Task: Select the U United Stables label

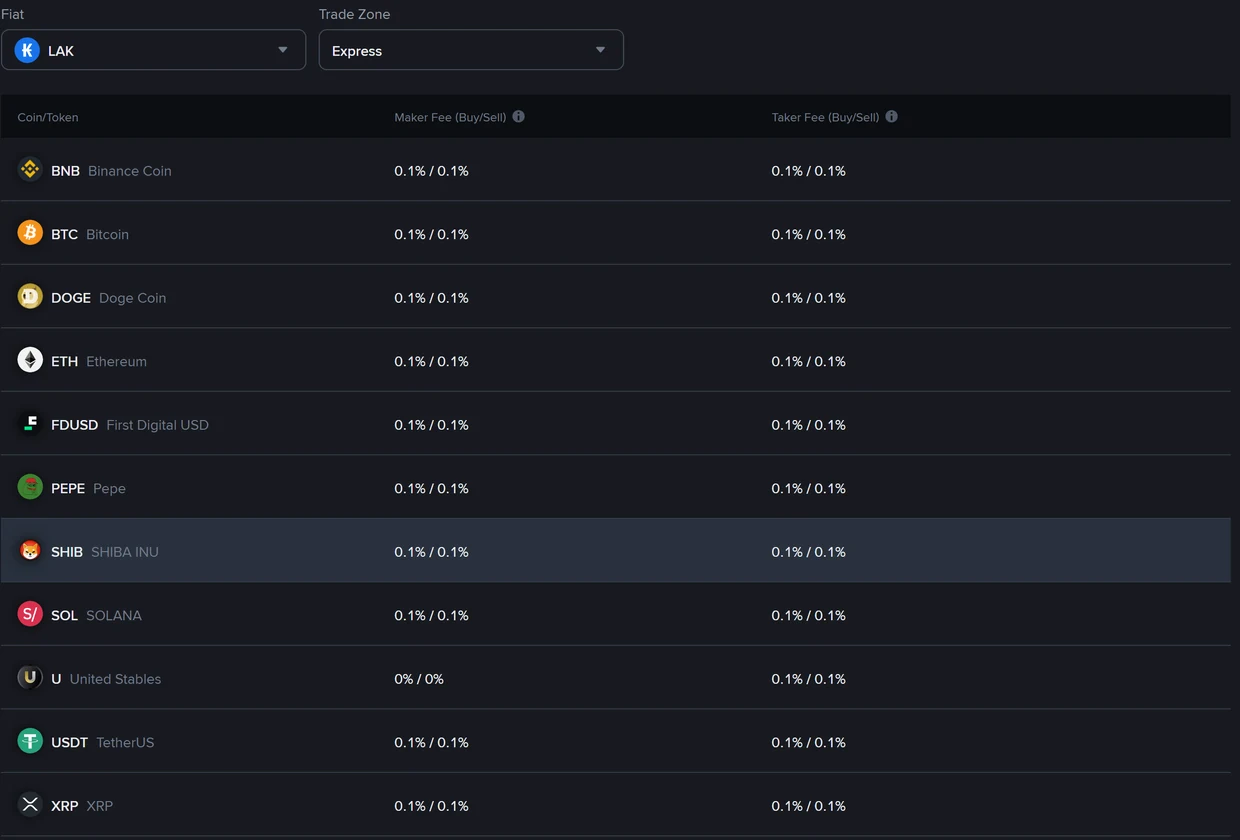Action: click(106, 679)
